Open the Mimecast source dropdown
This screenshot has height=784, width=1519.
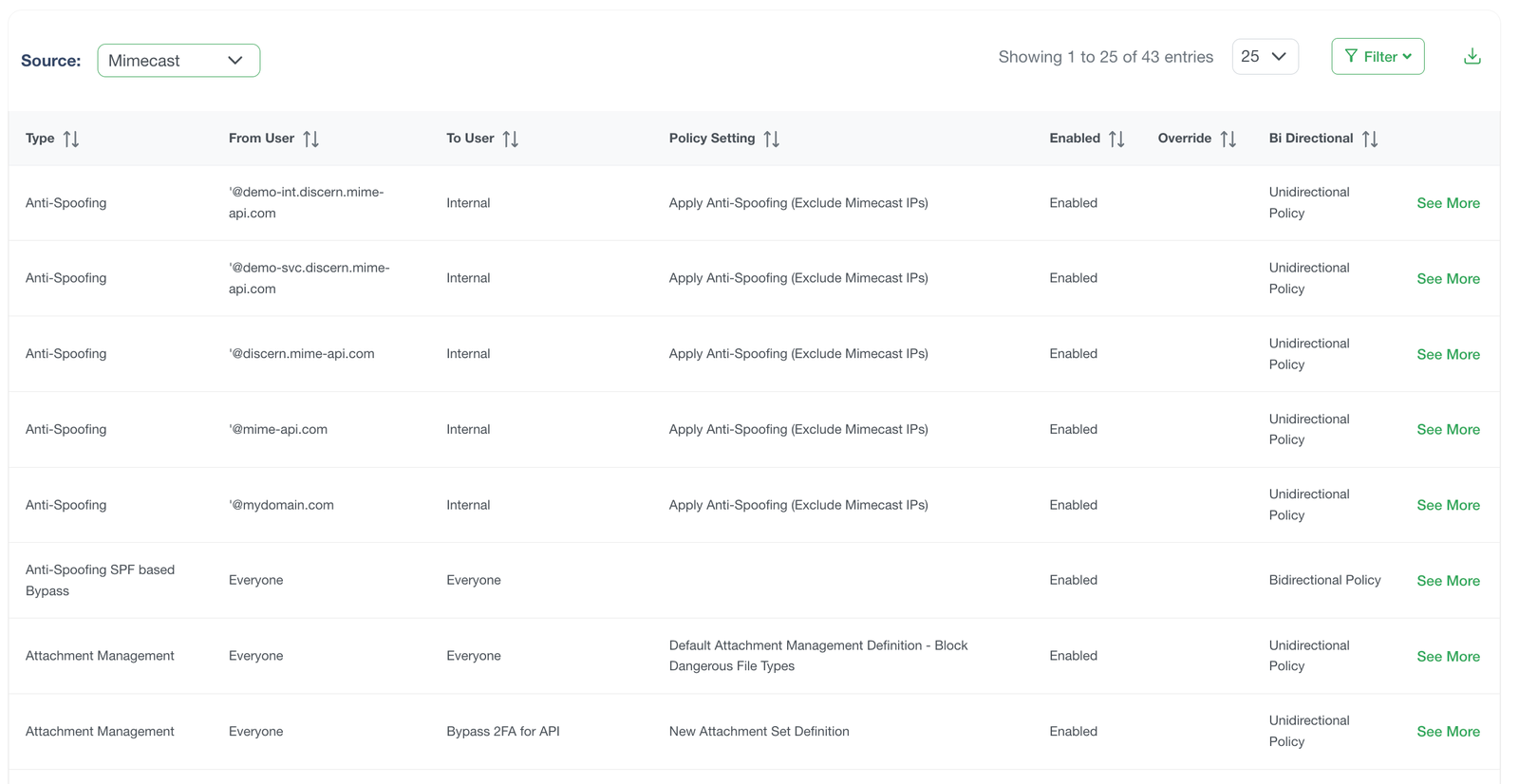[x=178, y=61]
